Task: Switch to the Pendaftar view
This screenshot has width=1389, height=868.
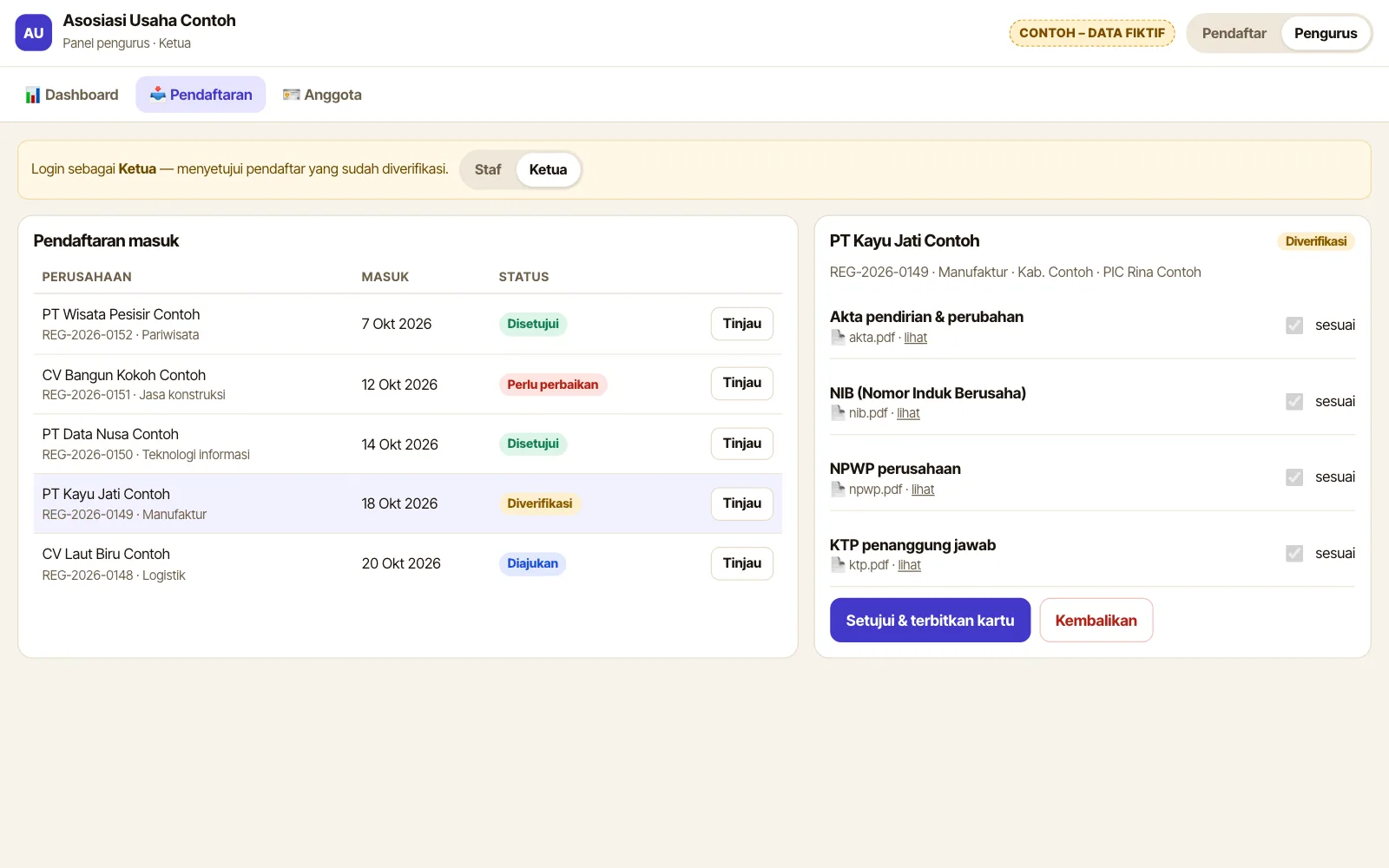Action: pos(1234,33)
